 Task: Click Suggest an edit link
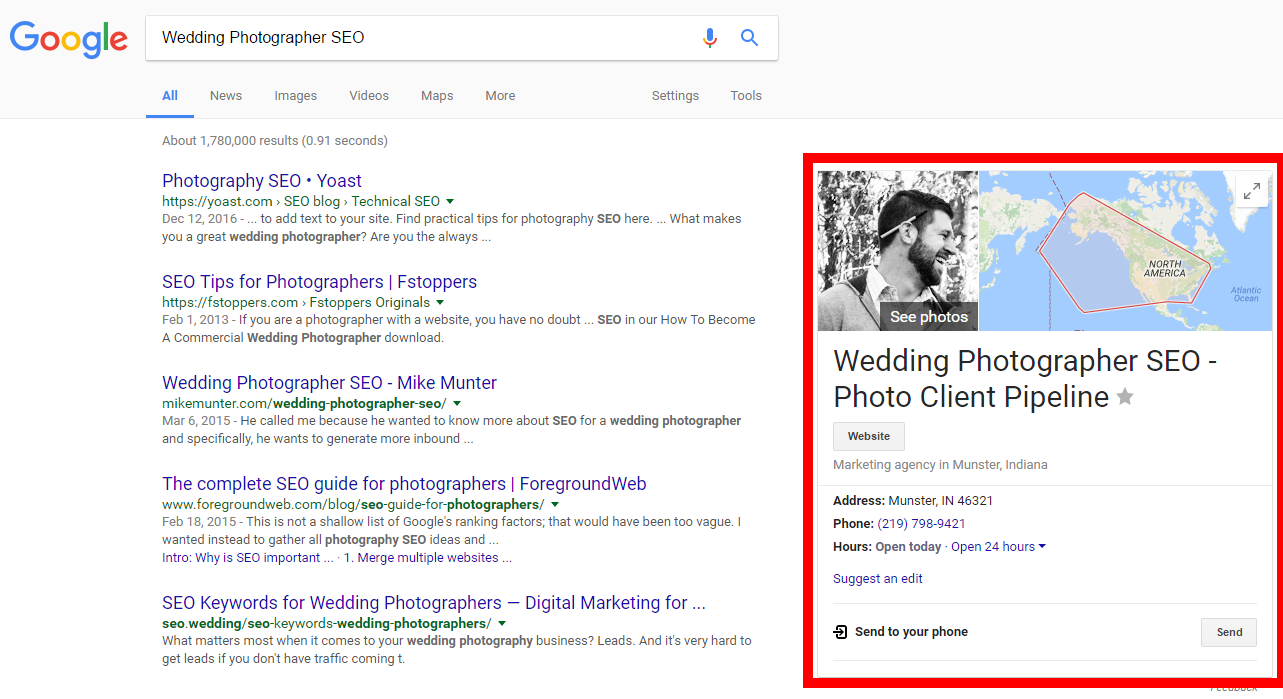[878, 579]
